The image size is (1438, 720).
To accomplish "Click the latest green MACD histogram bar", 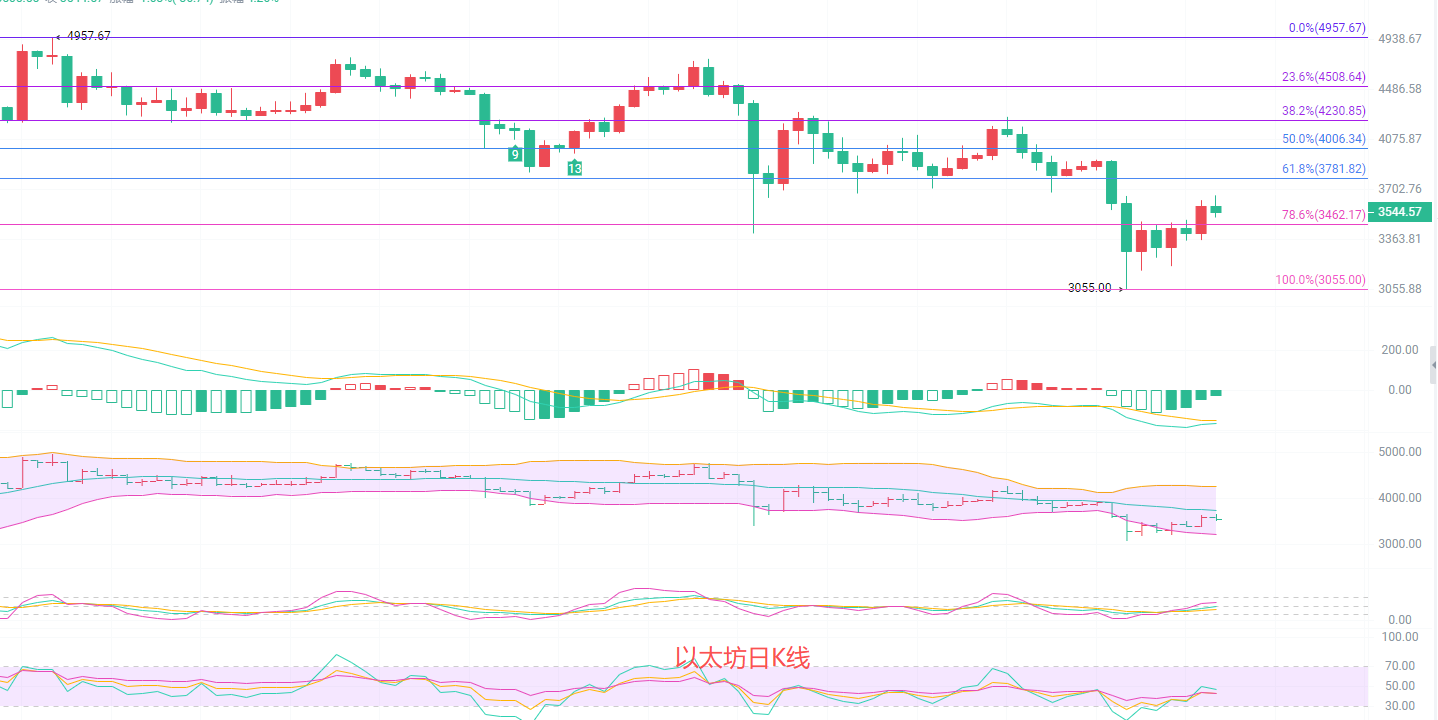I will (x=1216, y=393).
